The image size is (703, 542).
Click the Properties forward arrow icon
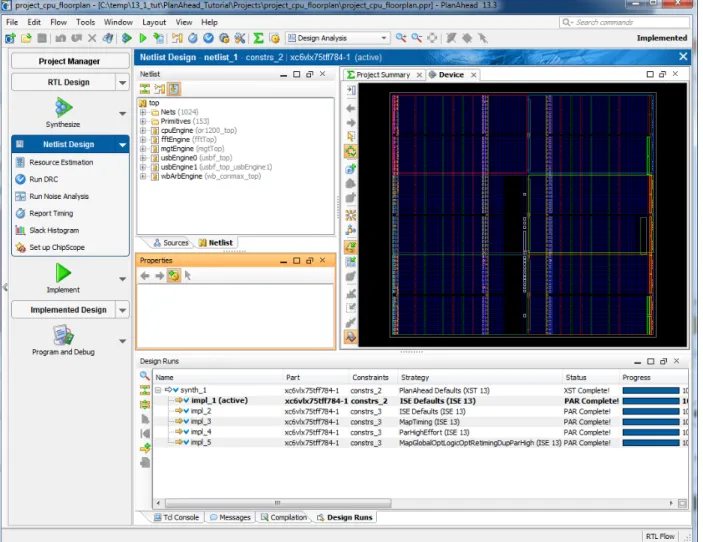click(159, 276)
